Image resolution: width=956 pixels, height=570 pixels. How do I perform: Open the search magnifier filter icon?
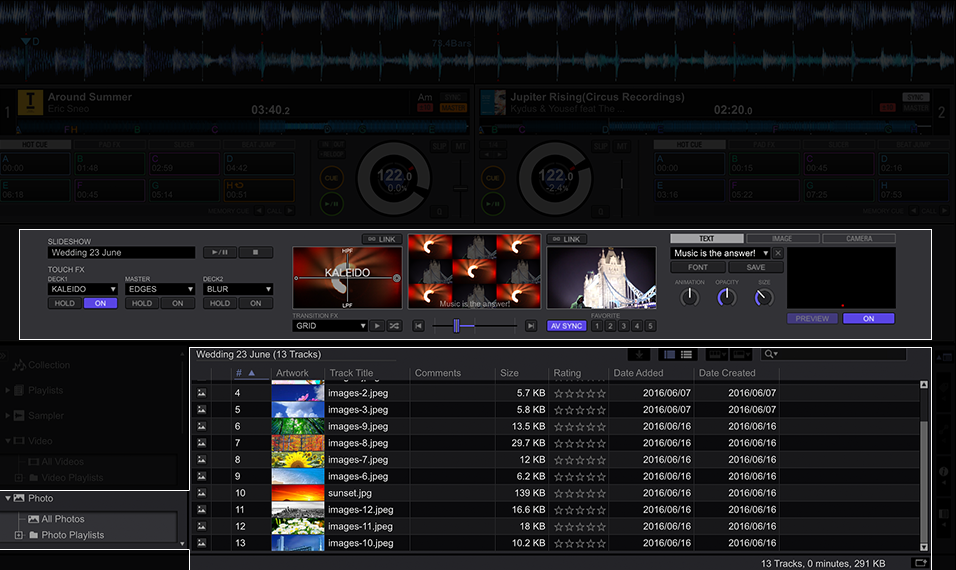tap(771, 354)
